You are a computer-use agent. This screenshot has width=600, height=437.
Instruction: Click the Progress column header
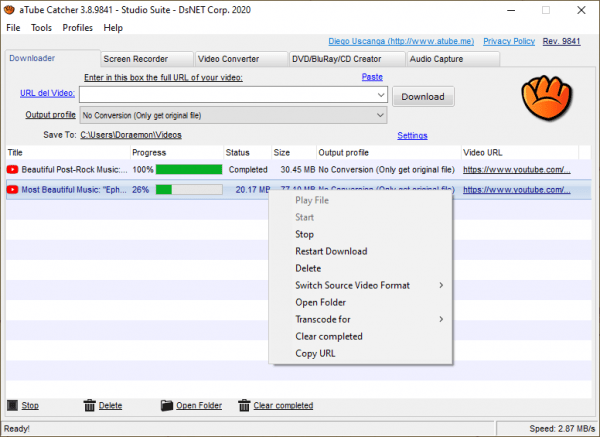177,153
